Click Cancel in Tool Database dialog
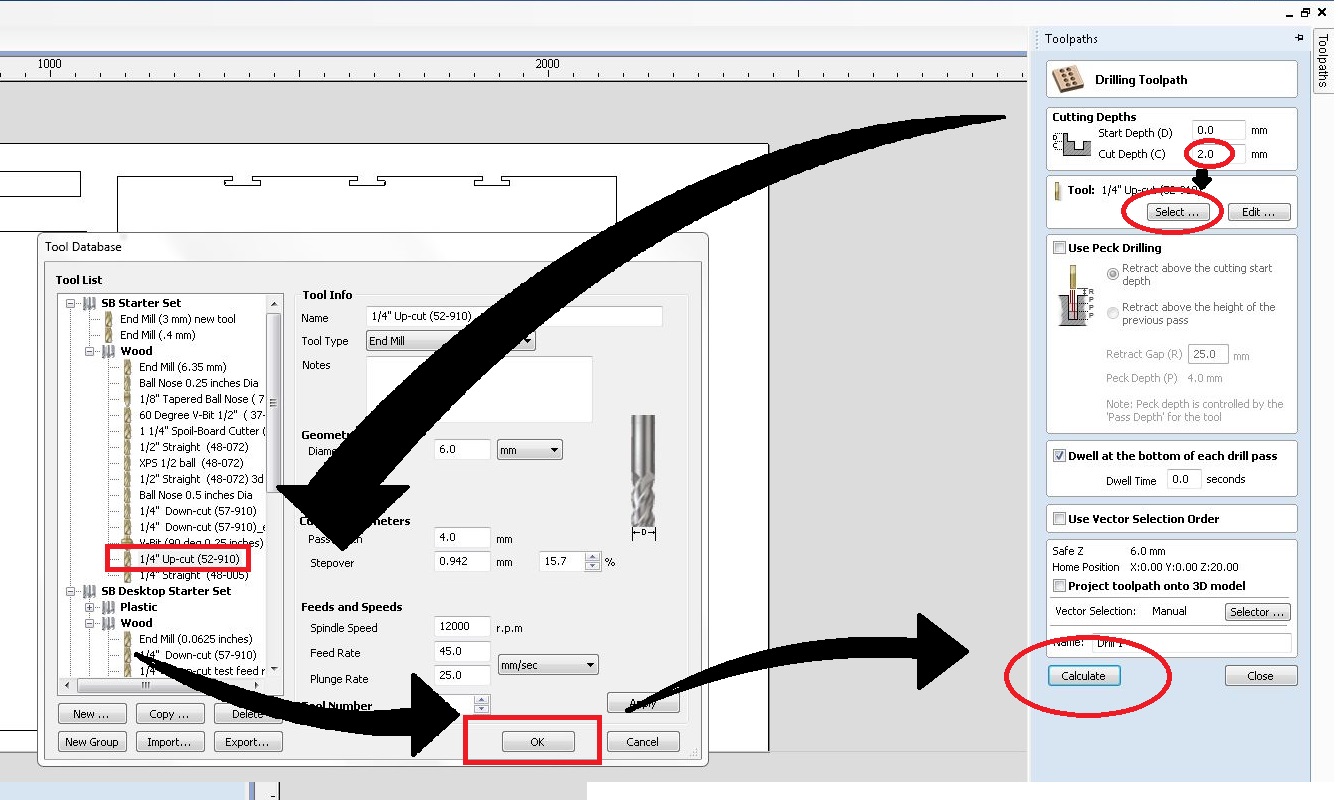Image resolution: width=1338 pixels, height=800 pixels. pyautogui.click(x=643, y=742)
